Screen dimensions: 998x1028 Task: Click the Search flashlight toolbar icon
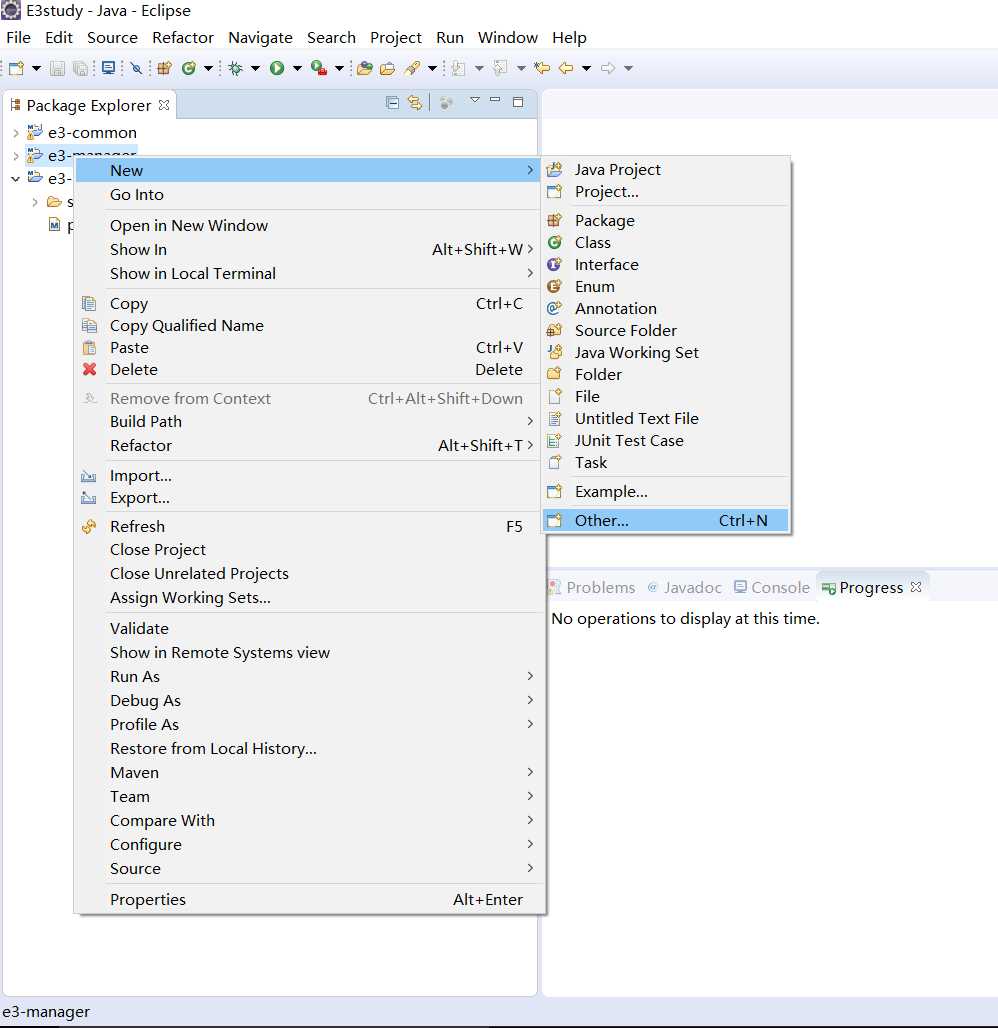412,68
